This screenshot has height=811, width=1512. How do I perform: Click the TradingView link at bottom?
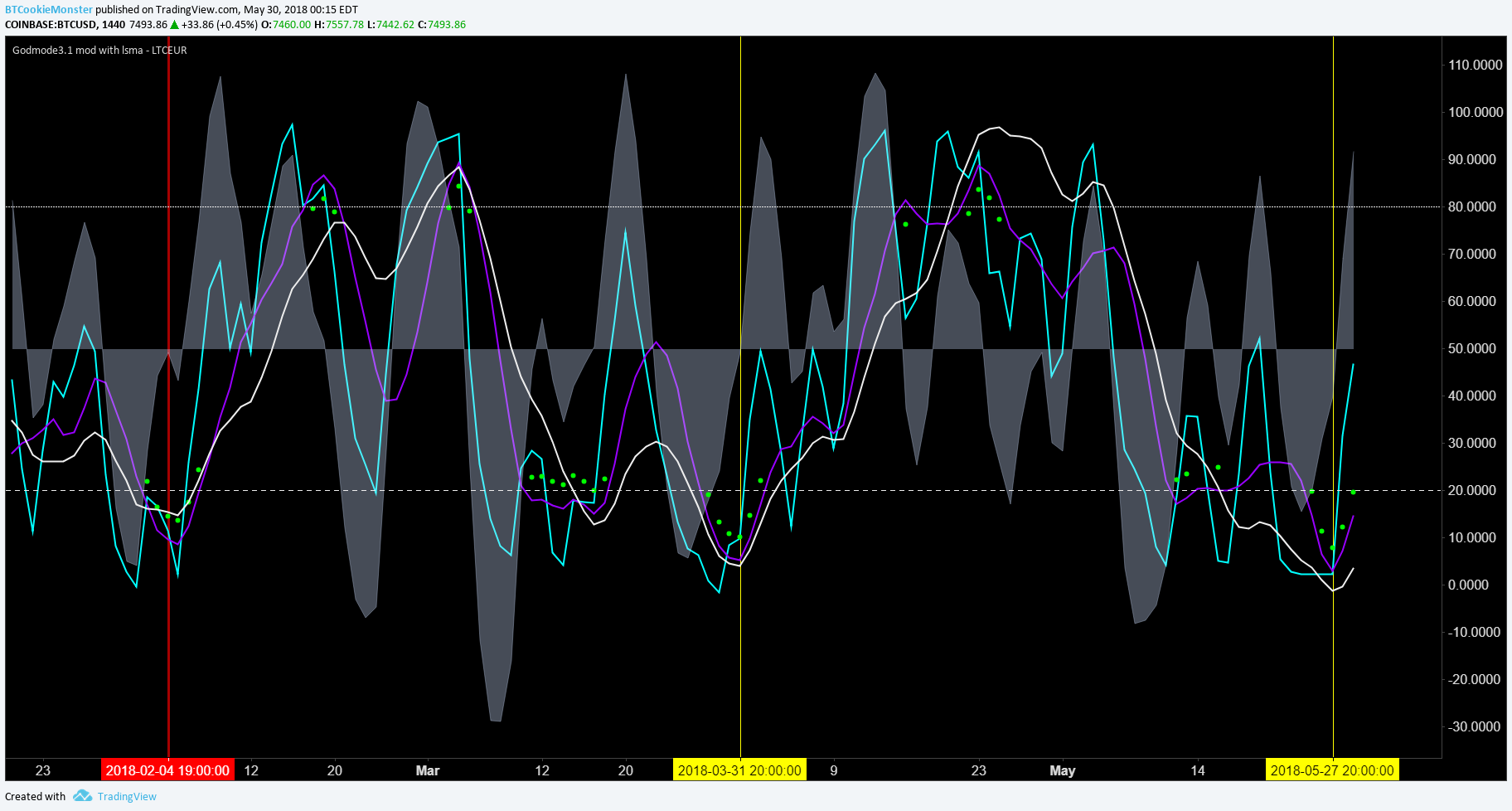127,796
